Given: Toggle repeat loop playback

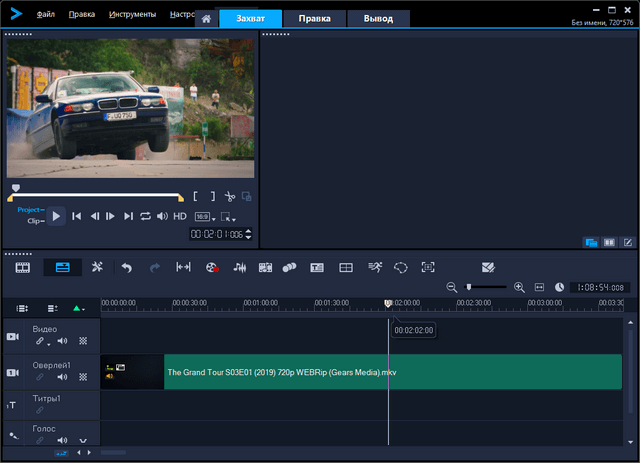Looking at the screenshot, I should (x=145, y=216).
